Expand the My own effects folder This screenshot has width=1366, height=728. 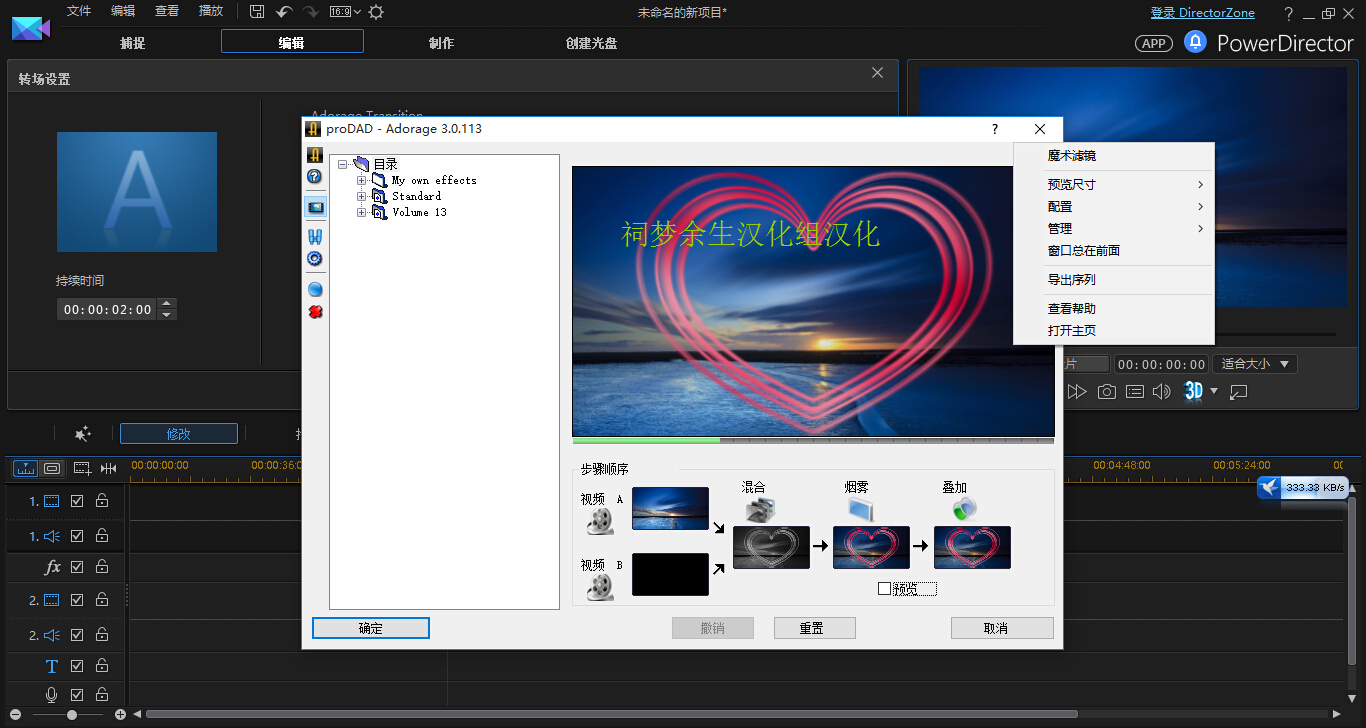click(362, 180)
